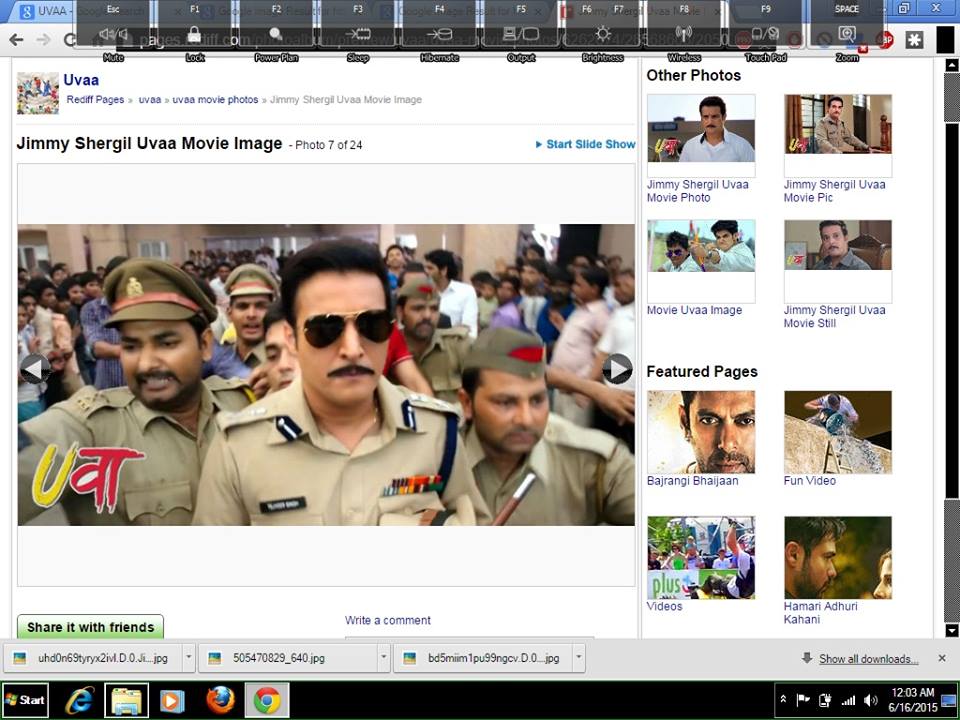Image resolution: width=960 pixels, height=720 pixels.
Task: Open Firefox from the taskbar
Action: coord(220,700)
